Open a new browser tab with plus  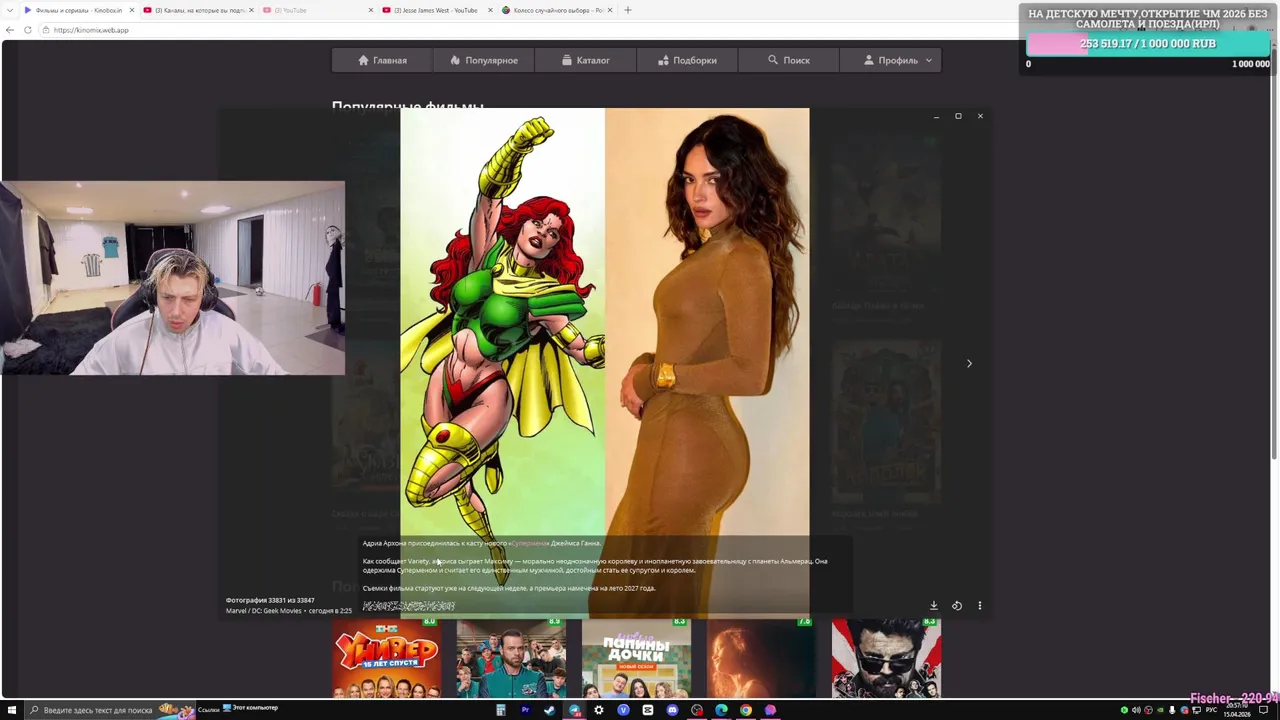(x=628, y=10)
